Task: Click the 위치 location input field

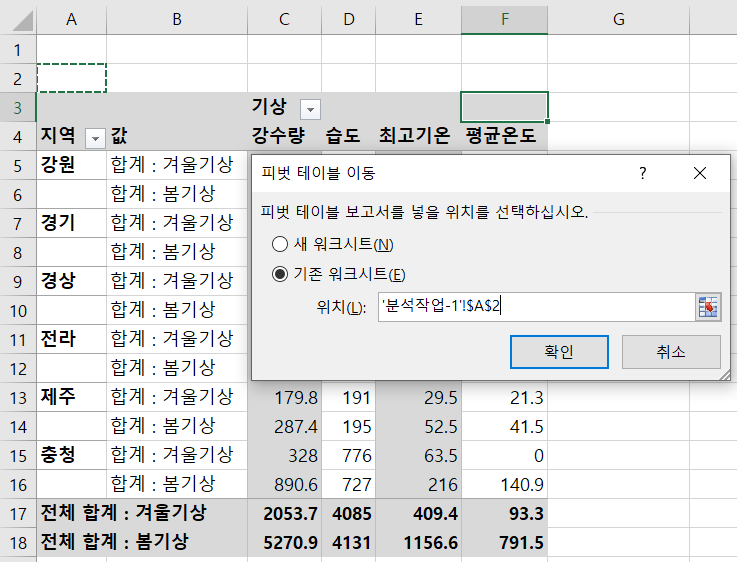Action: click(x=535, y=306)
